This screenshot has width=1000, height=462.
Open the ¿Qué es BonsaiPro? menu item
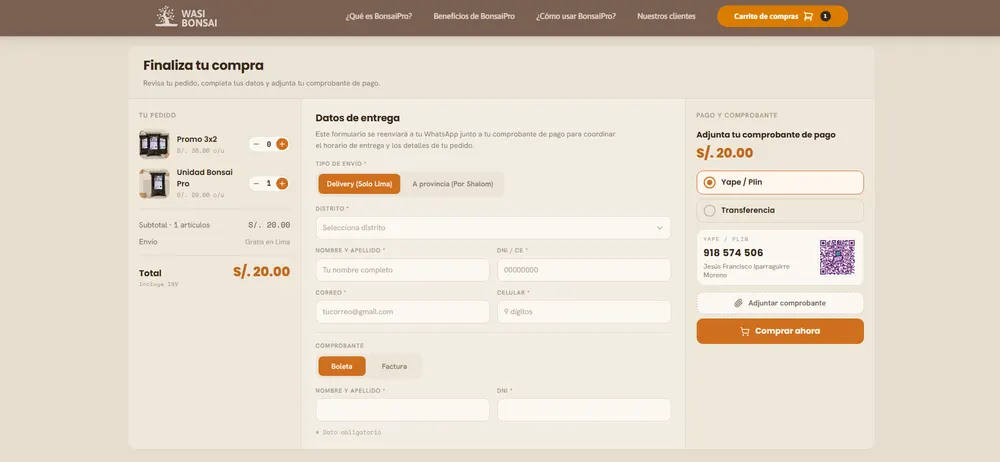coord(379,17)
